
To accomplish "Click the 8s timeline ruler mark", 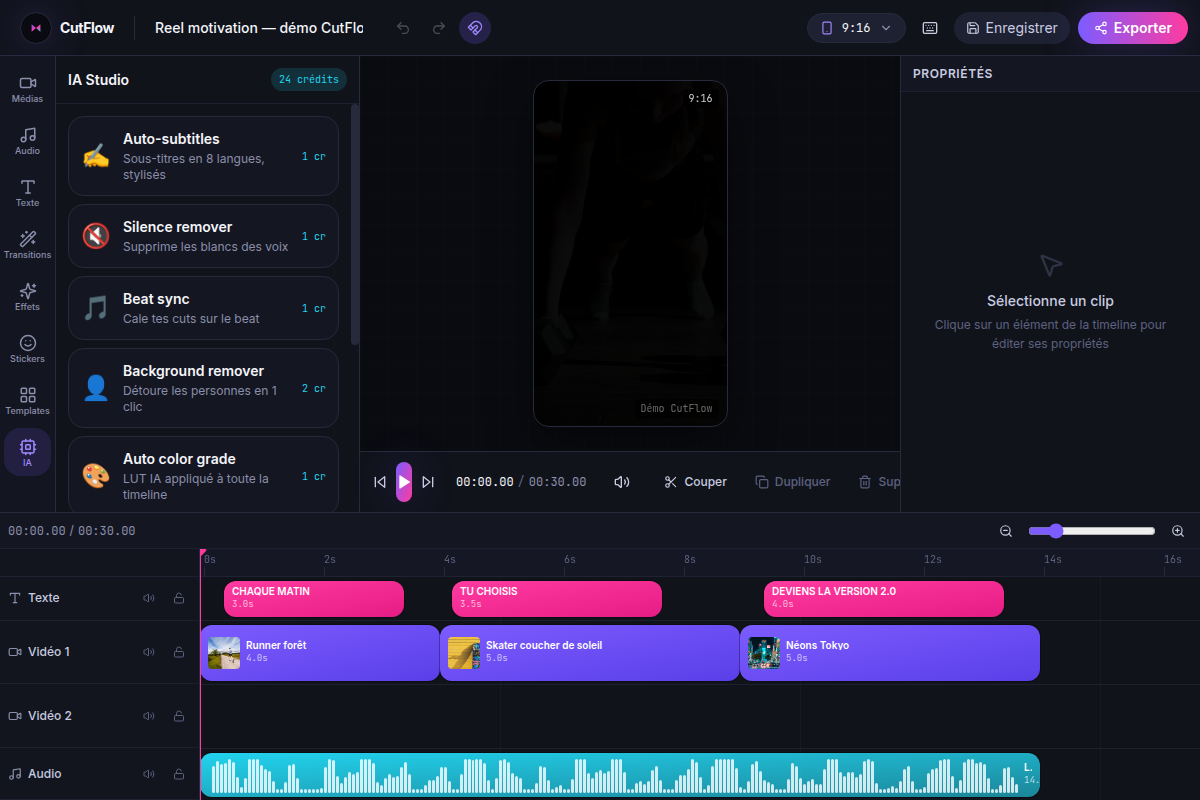I will click(x=690, y=560).
